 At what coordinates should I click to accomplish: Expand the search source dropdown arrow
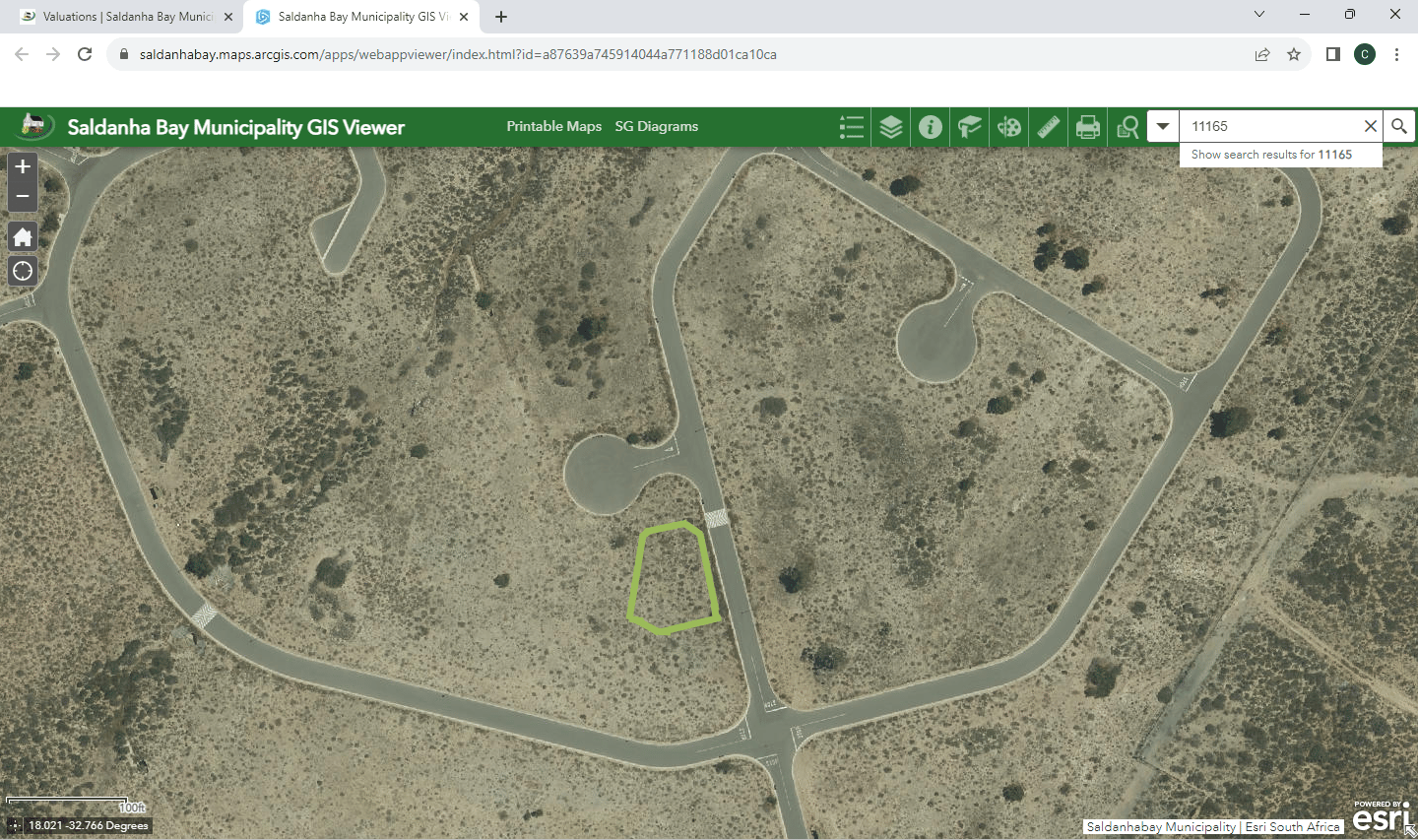pyautogui.click(x=1163, y=126)
